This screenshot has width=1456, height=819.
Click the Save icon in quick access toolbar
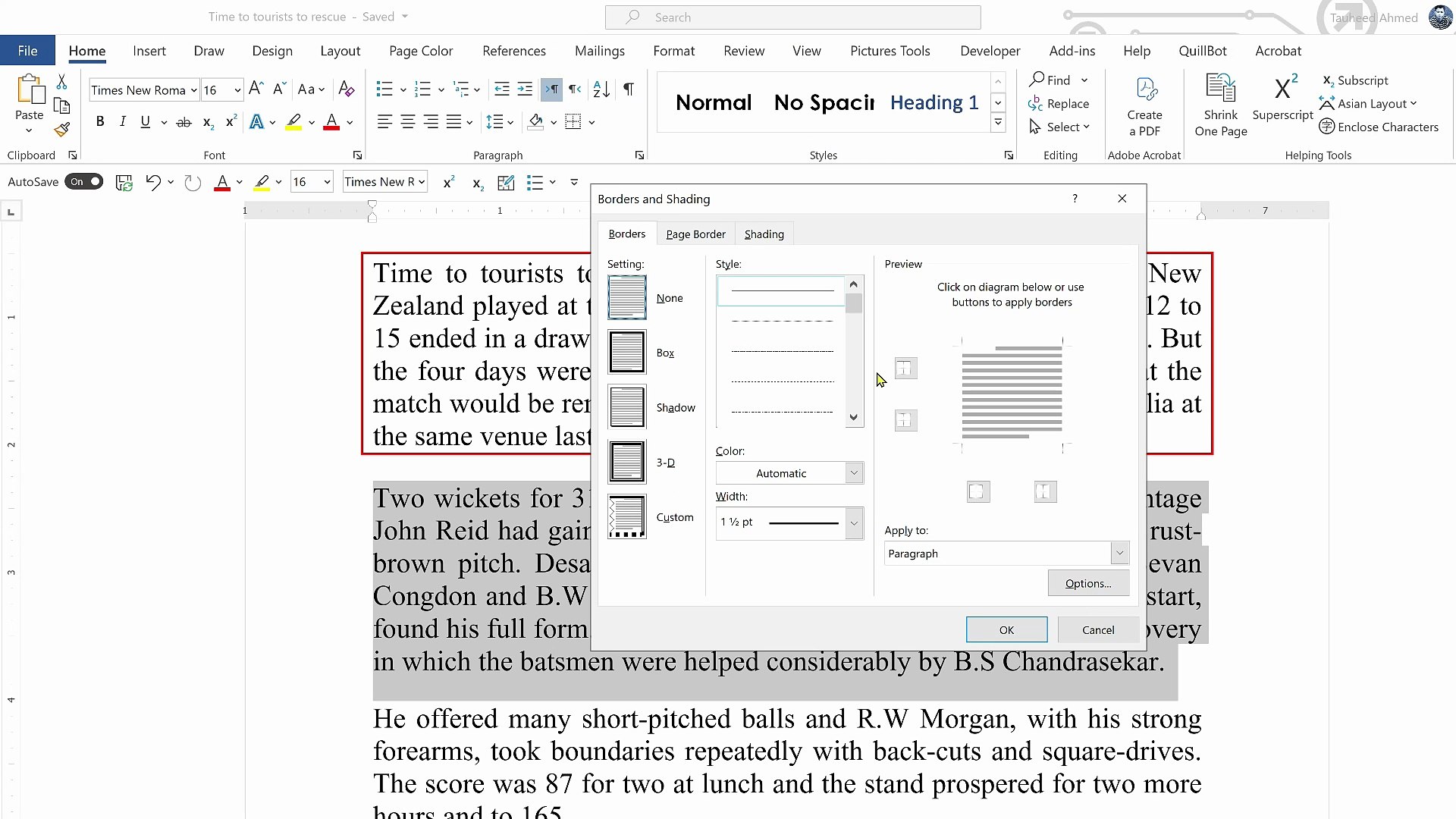(x=124, y=182)
